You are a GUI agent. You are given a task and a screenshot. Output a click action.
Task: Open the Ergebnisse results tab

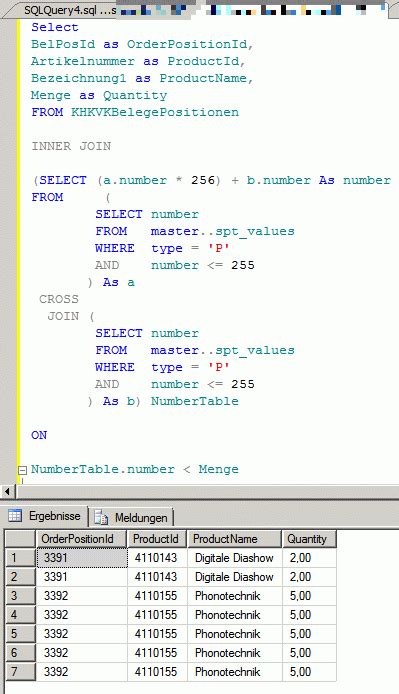point(44,516)
